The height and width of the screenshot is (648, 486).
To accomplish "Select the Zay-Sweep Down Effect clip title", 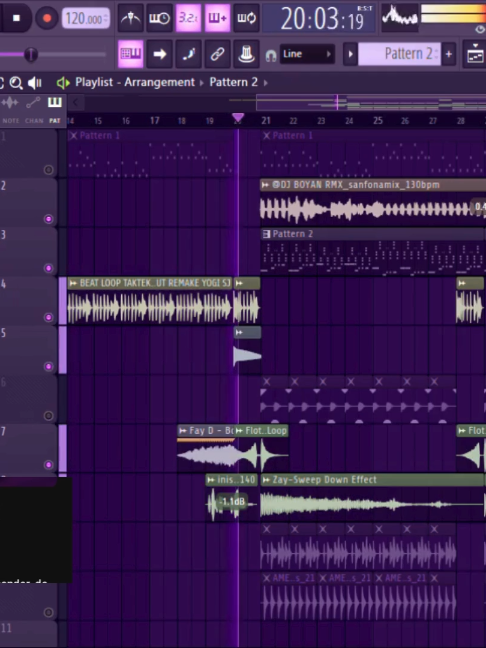I will 324,480.
